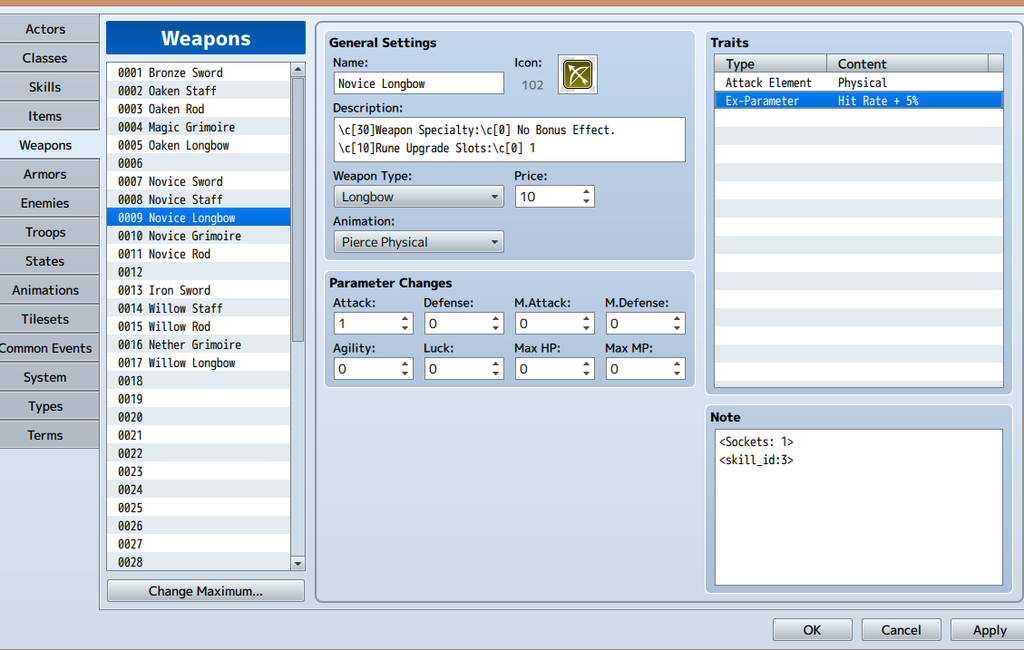Select Nether Grimoire in weapons list
Viewport: 1024px width, 650px height.
195,345
